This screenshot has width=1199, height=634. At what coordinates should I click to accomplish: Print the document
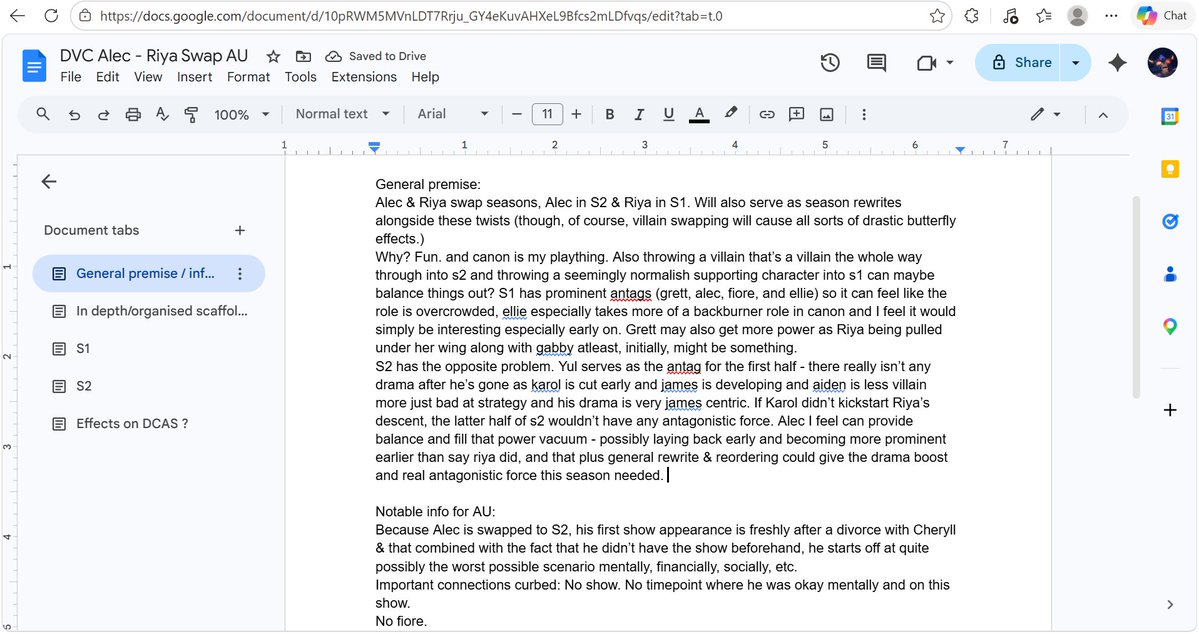tap(133, 115)
